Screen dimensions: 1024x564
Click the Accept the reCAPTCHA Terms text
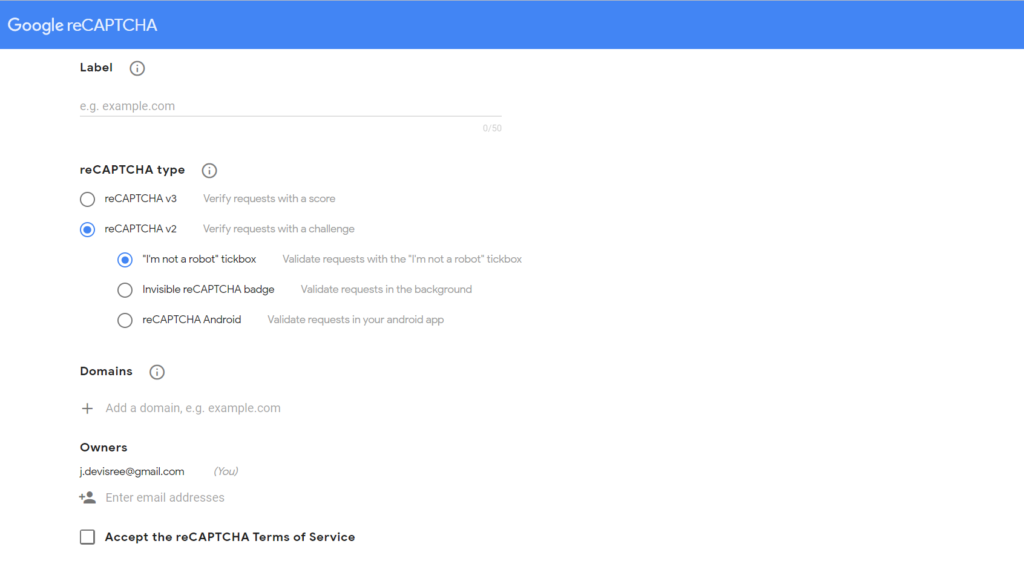(230, 537)
